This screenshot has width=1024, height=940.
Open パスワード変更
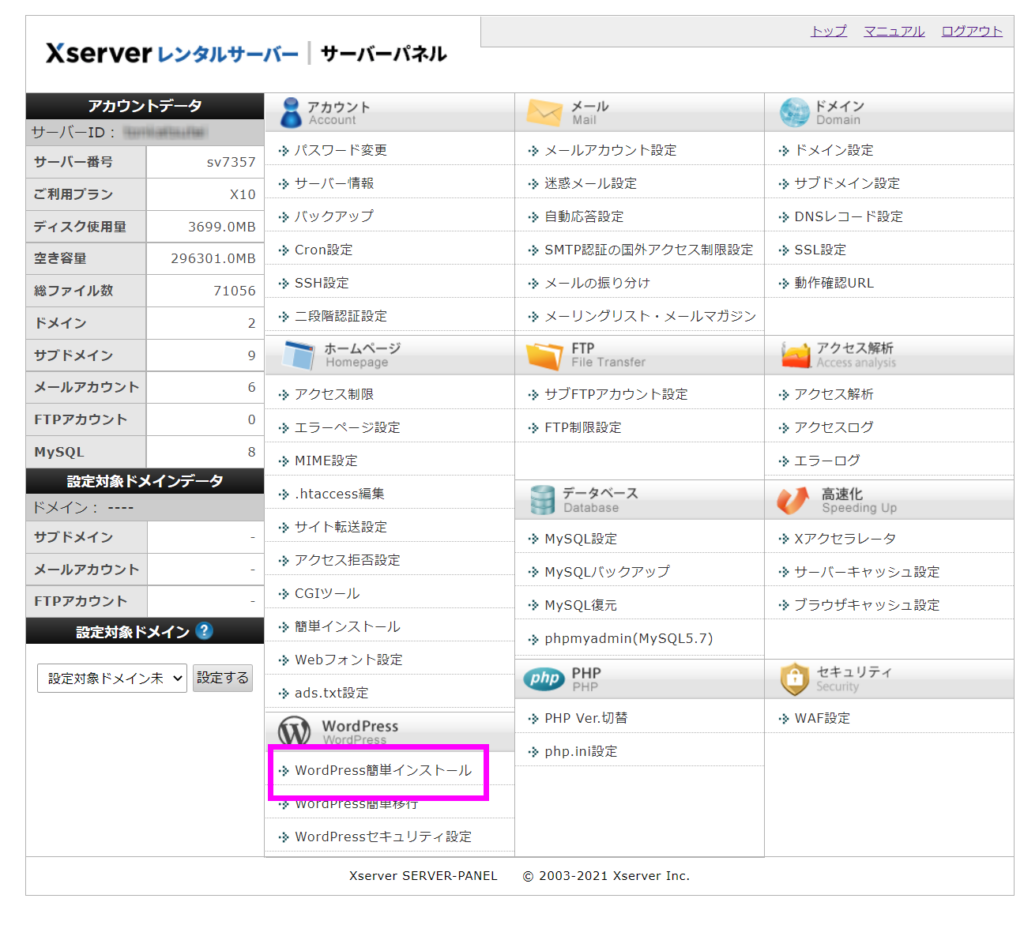coord(340,150)
